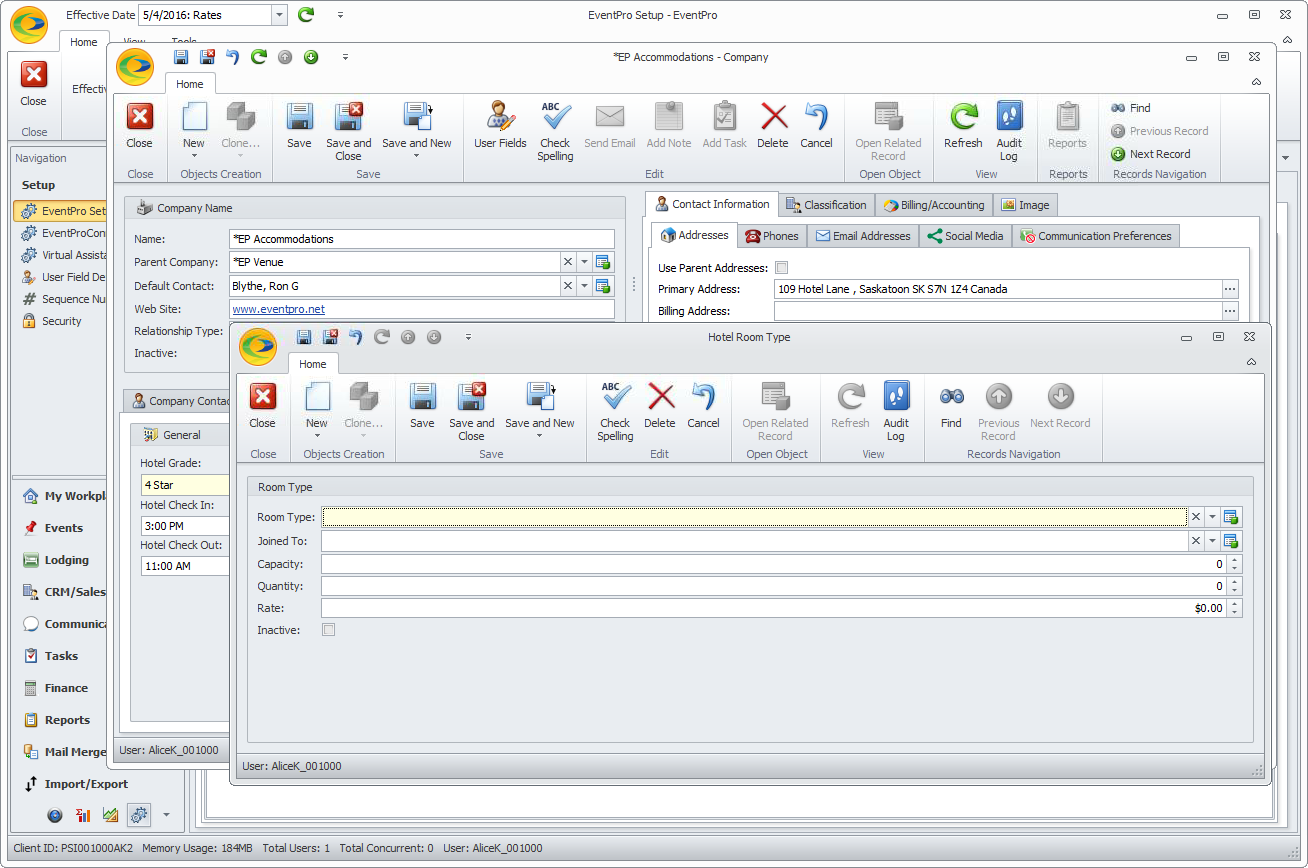Click the Hotel Grade 4 Star field
This screenshot has width=1308, height=868.
pos(185,485)
